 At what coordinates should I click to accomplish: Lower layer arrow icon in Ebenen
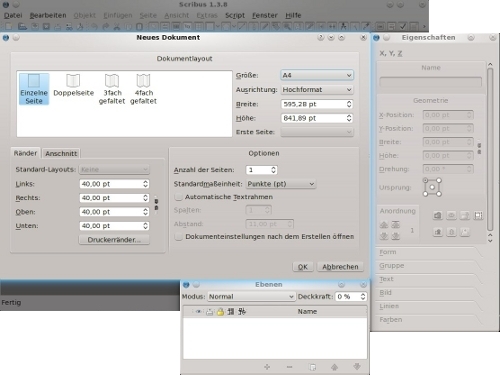click(x=357, y=367)
